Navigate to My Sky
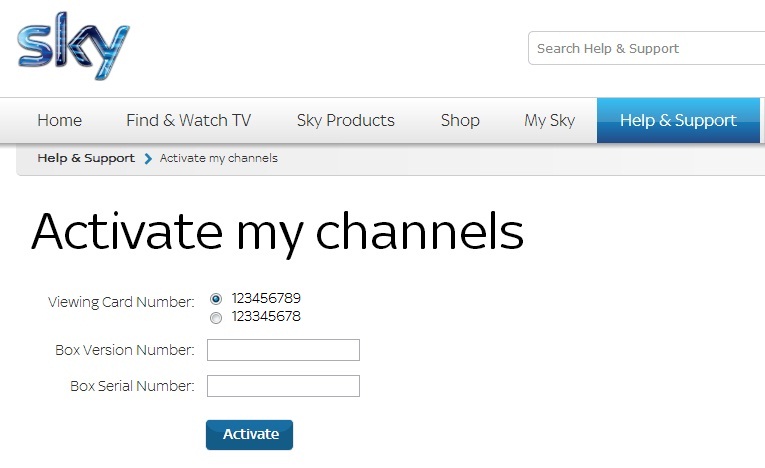The width and height of the screenshot is (765, 468). (549, 121)
